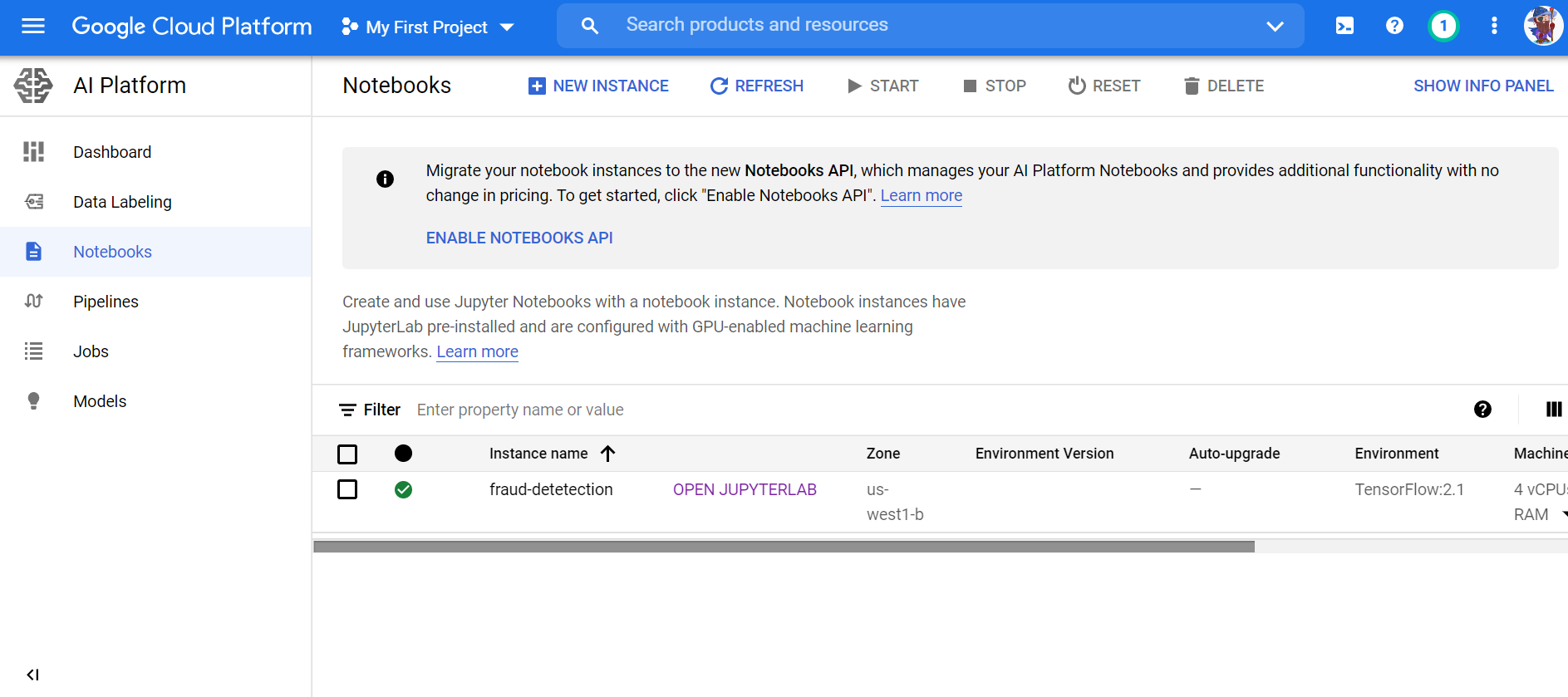Click the us-west1-b zone cell
This screenshot has height=697, width=1568.
coord(895,502)
